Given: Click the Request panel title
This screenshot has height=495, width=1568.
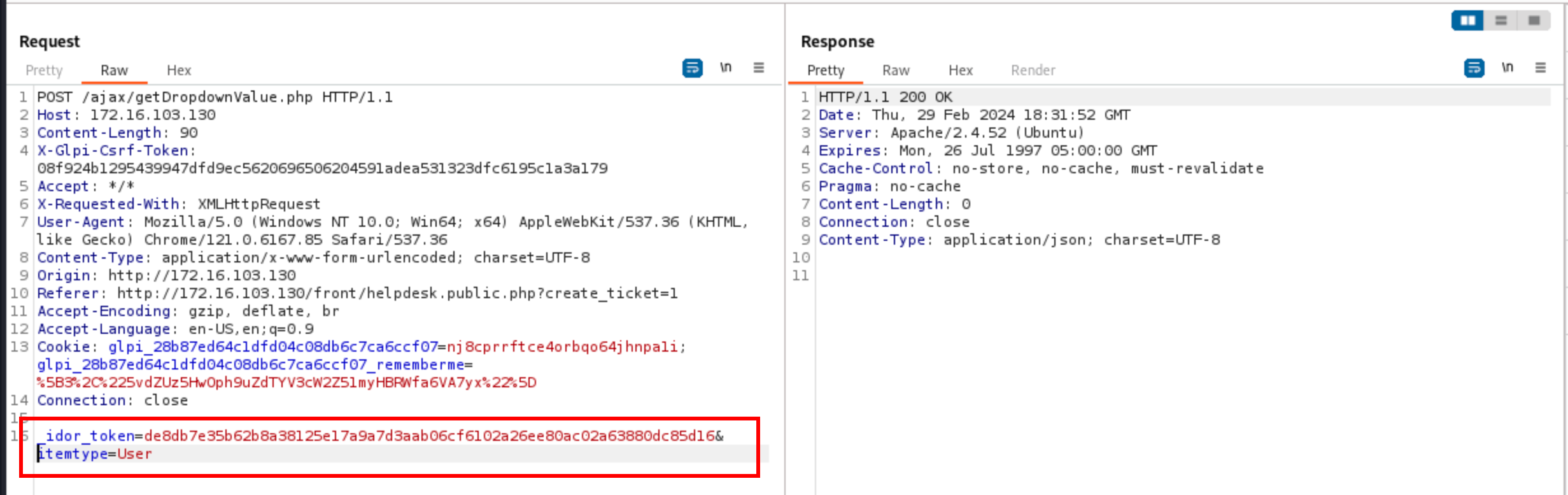Looking at the screenshot, I should (x=50, y=41).
